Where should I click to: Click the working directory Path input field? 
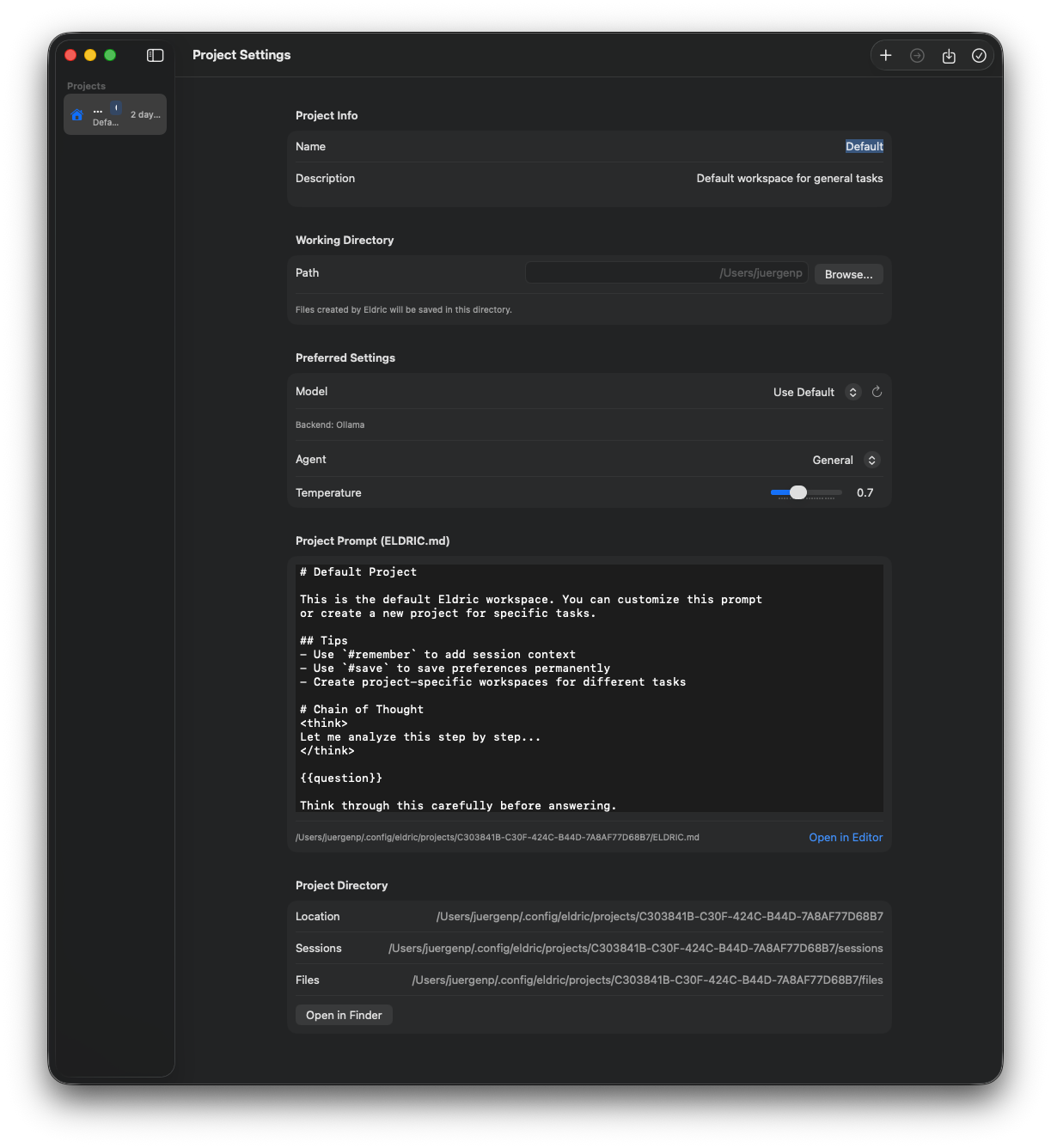666,272
